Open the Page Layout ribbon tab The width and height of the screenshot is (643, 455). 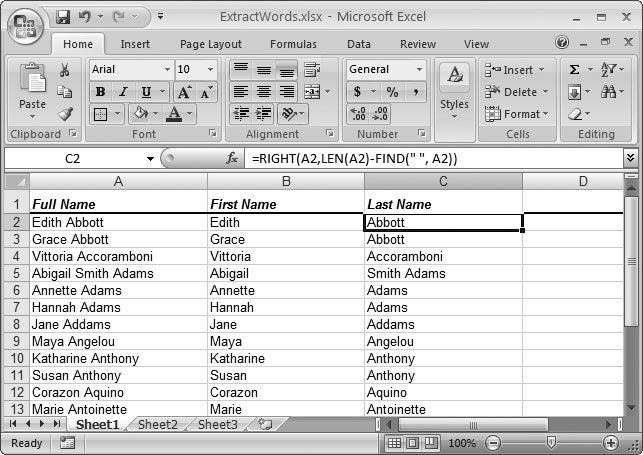tap(211, 44)
